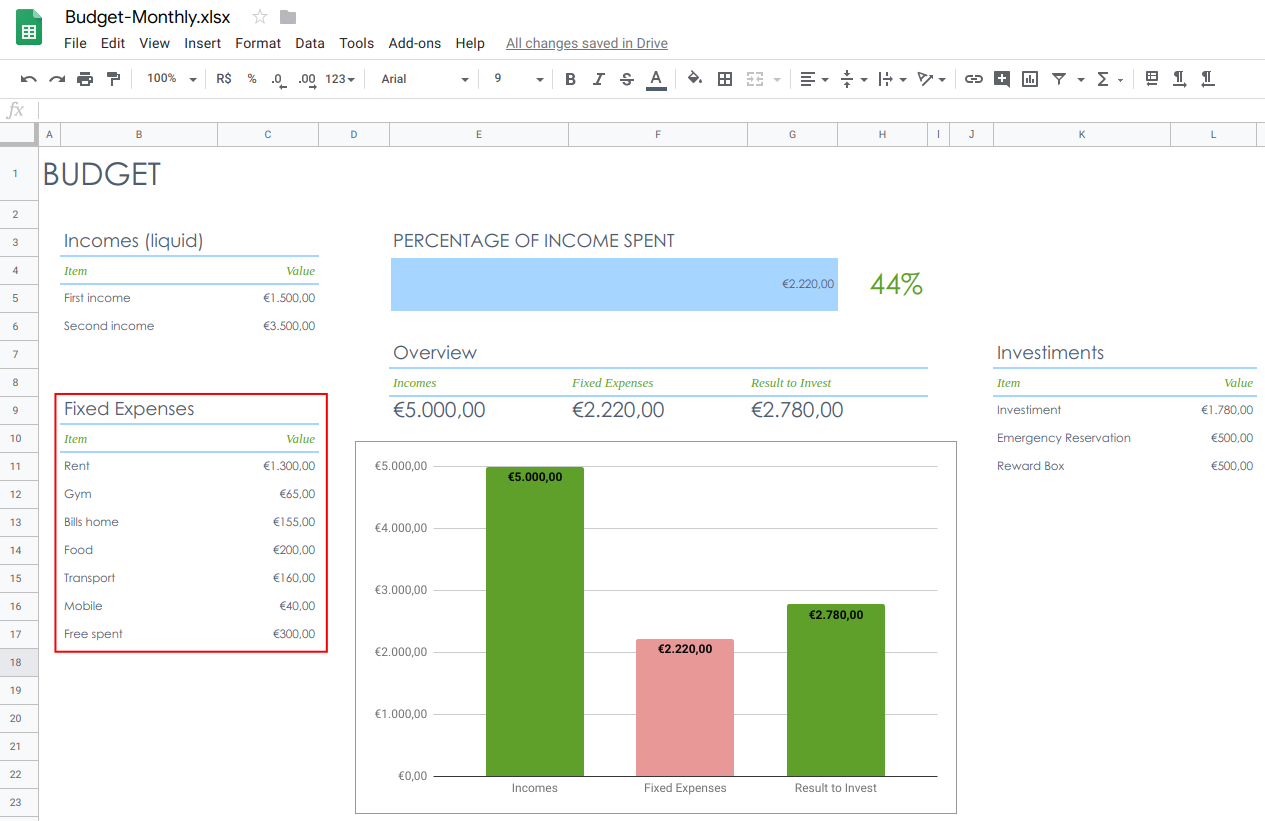This screenshot has width=1265, height=821.
Task: Insert a chart
Action: pos(1030,79)
